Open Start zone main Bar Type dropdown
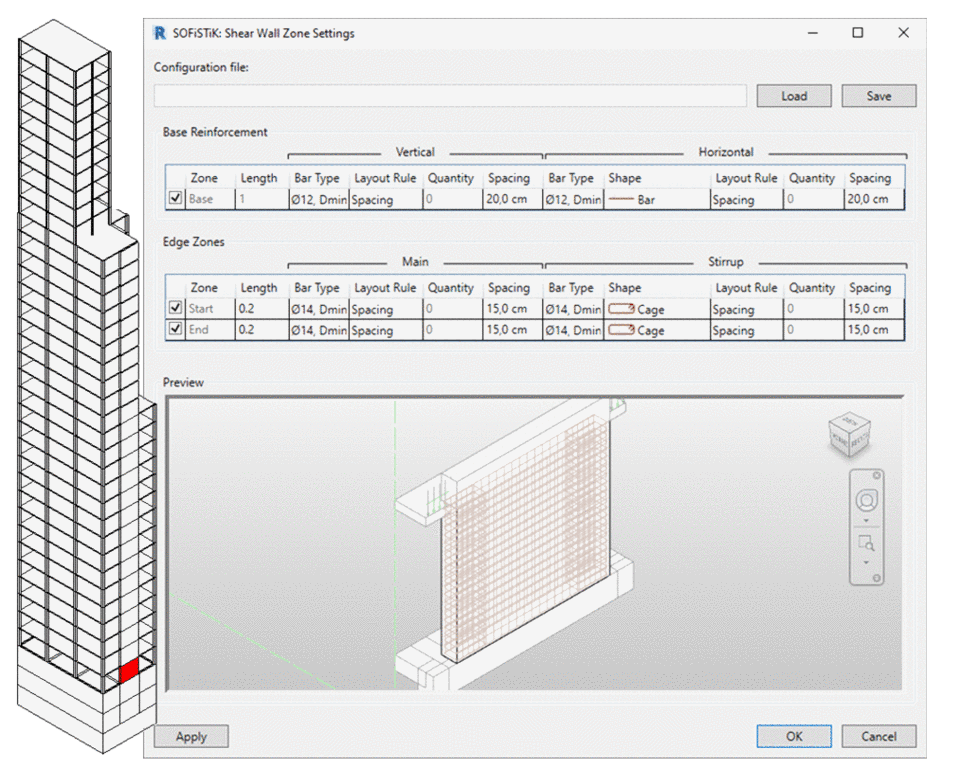Screen dimensions: 960x768 318,309
